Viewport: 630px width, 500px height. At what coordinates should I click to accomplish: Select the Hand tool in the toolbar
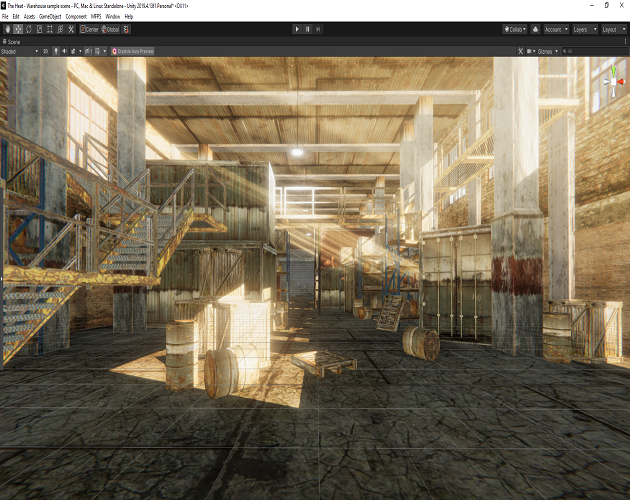(6, 29)
